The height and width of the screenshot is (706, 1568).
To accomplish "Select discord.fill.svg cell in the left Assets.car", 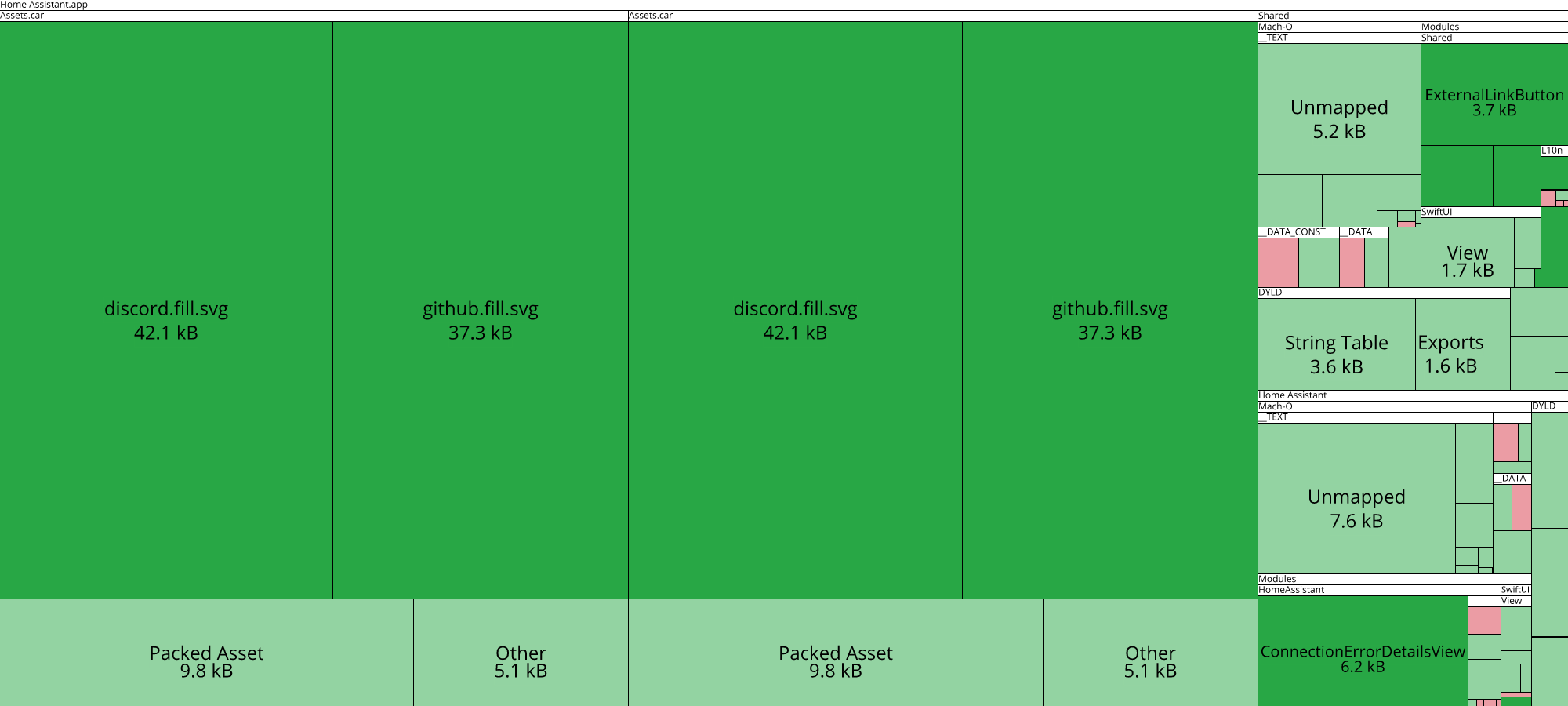I will pos(166,310).
